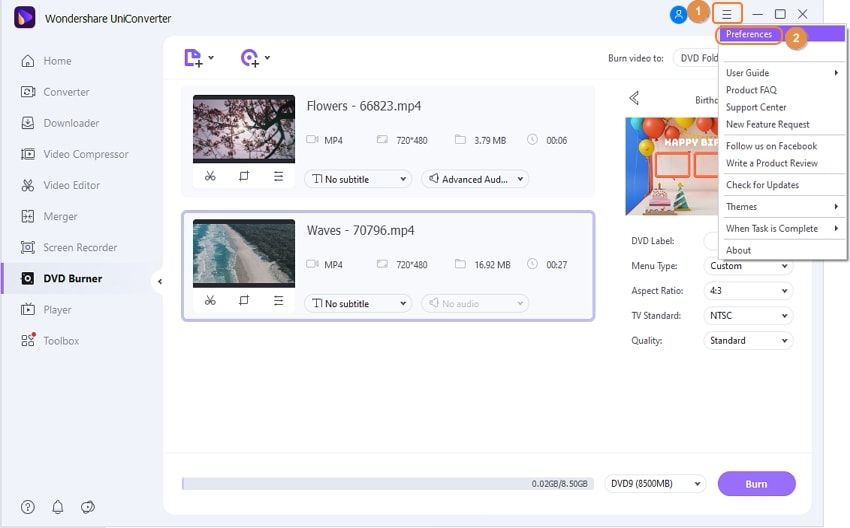This screenshot has width=850, height=528.
Task: Open the notifications bell icon
Action: tap(57, 507)
